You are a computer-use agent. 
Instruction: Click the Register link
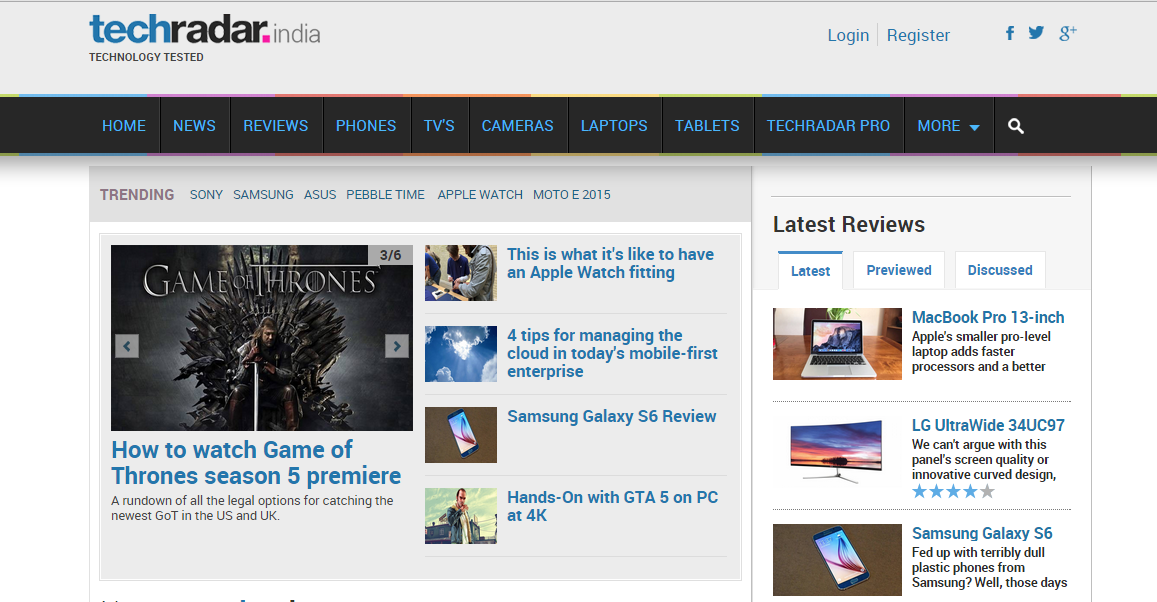click(918, 35)
